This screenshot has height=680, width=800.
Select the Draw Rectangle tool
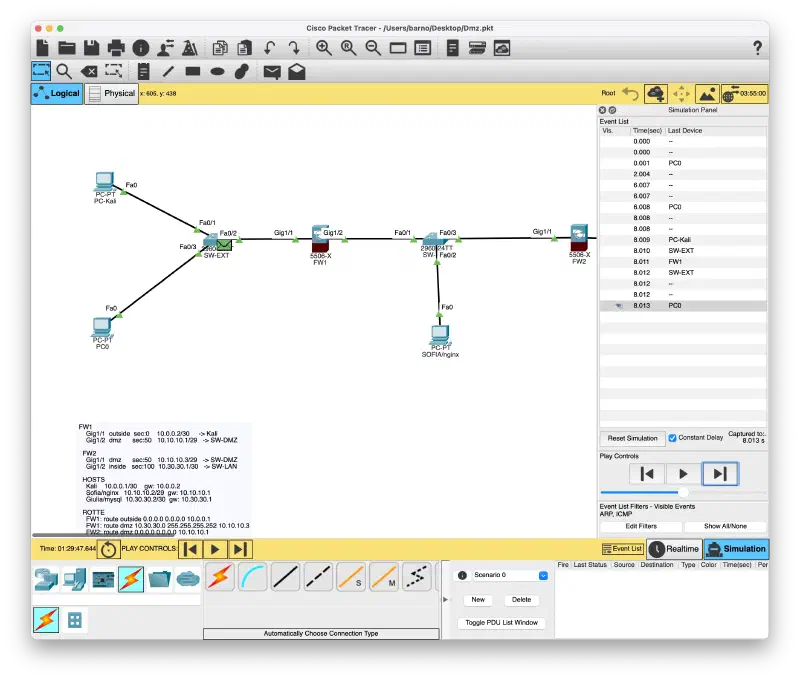pyautogui.click(x=193, y=71)
